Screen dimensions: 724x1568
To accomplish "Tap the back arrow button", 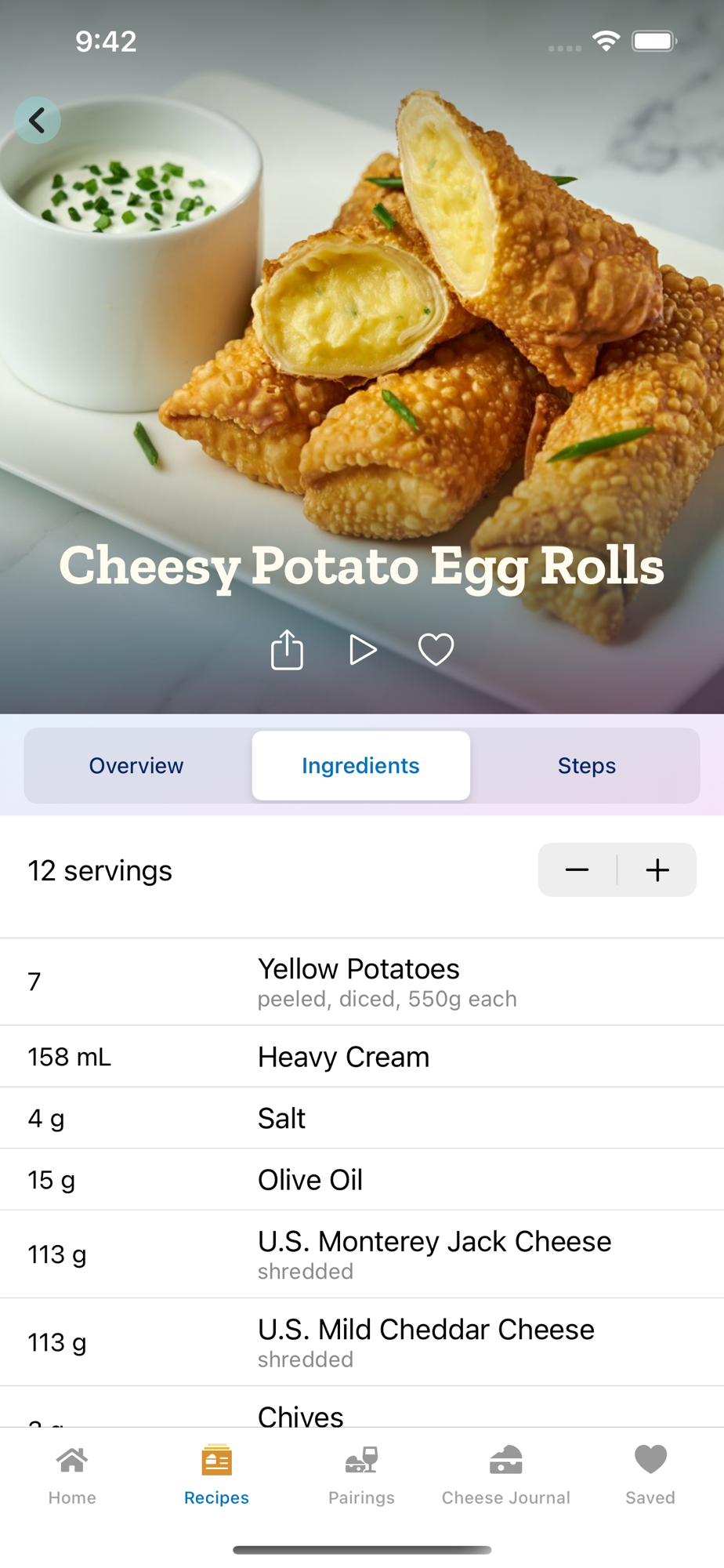I will [38, 120].
